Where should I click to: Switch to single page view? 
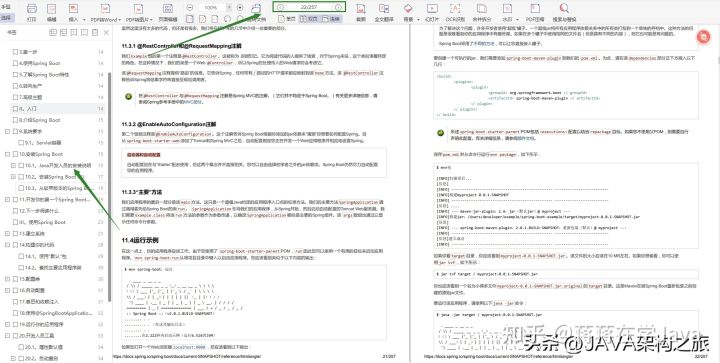(x=287, y=19)
